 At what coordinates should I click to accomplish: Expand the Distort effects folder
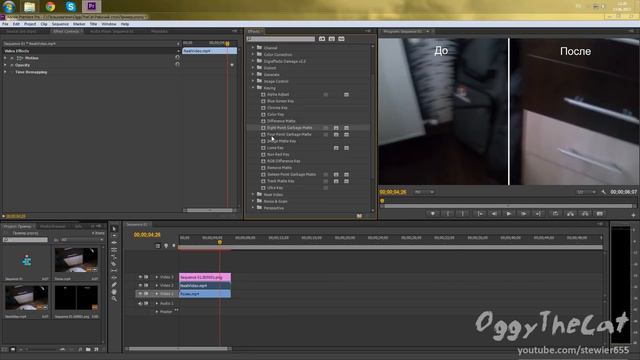(253, 68)
